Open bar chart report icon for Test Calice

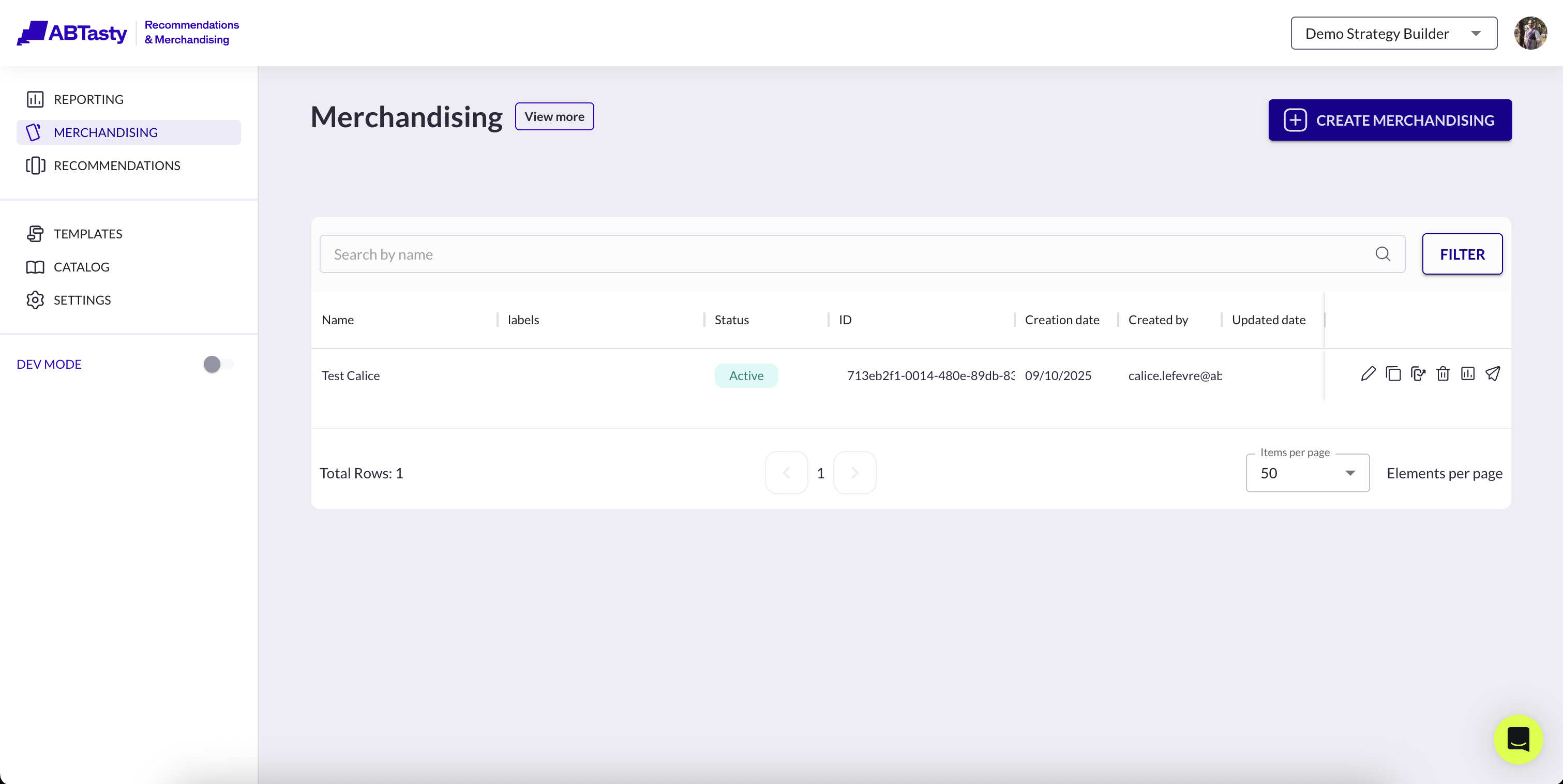point(1467,374)
